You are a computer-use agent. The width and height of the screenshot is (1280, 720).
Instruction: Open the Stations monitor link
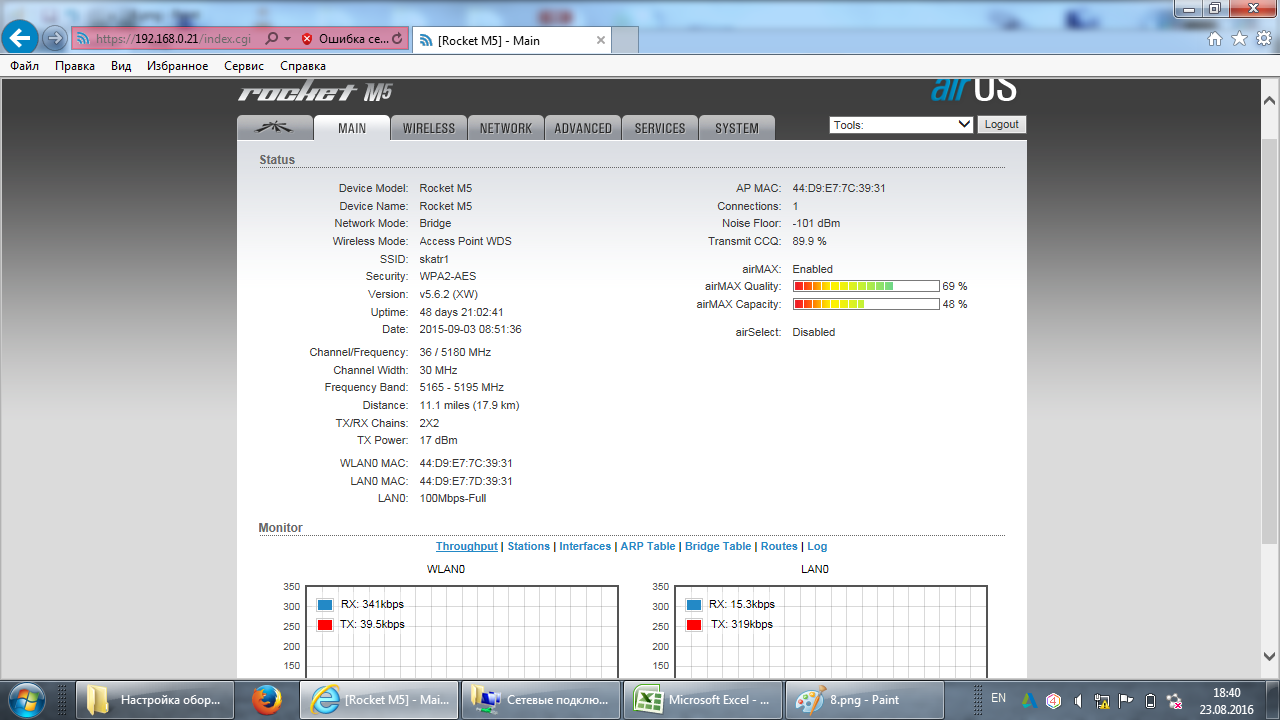coord(528,546)
